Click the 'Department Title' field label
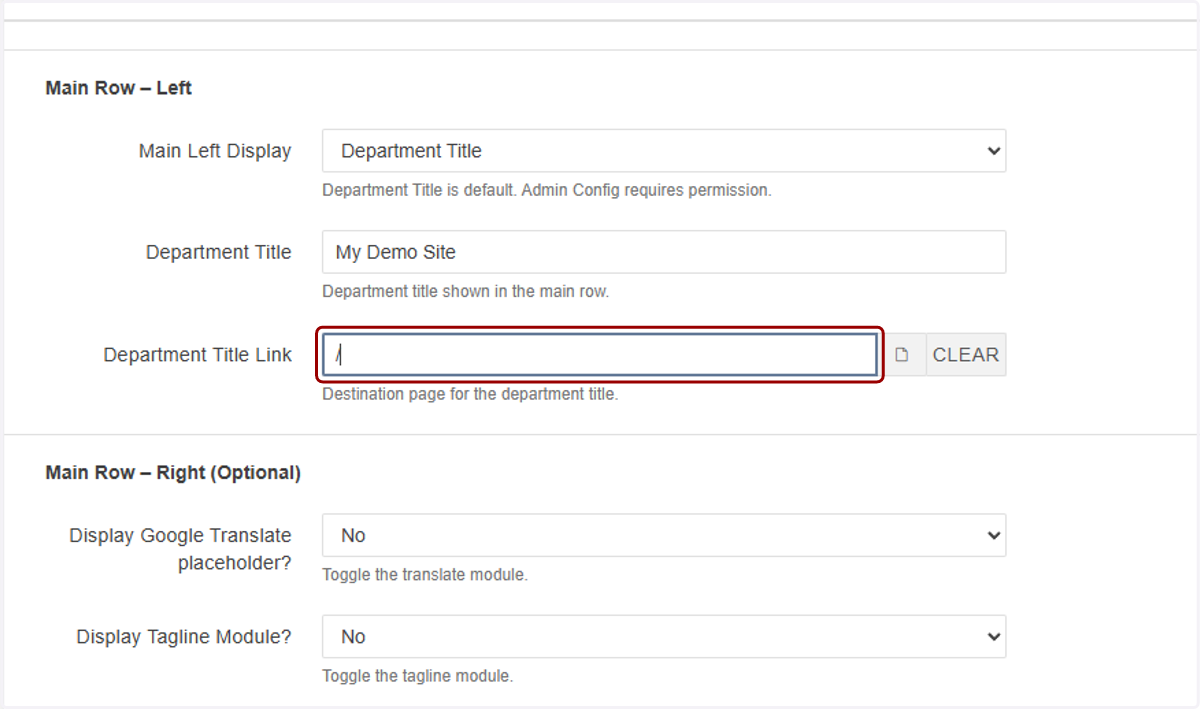 click(219, 252)
